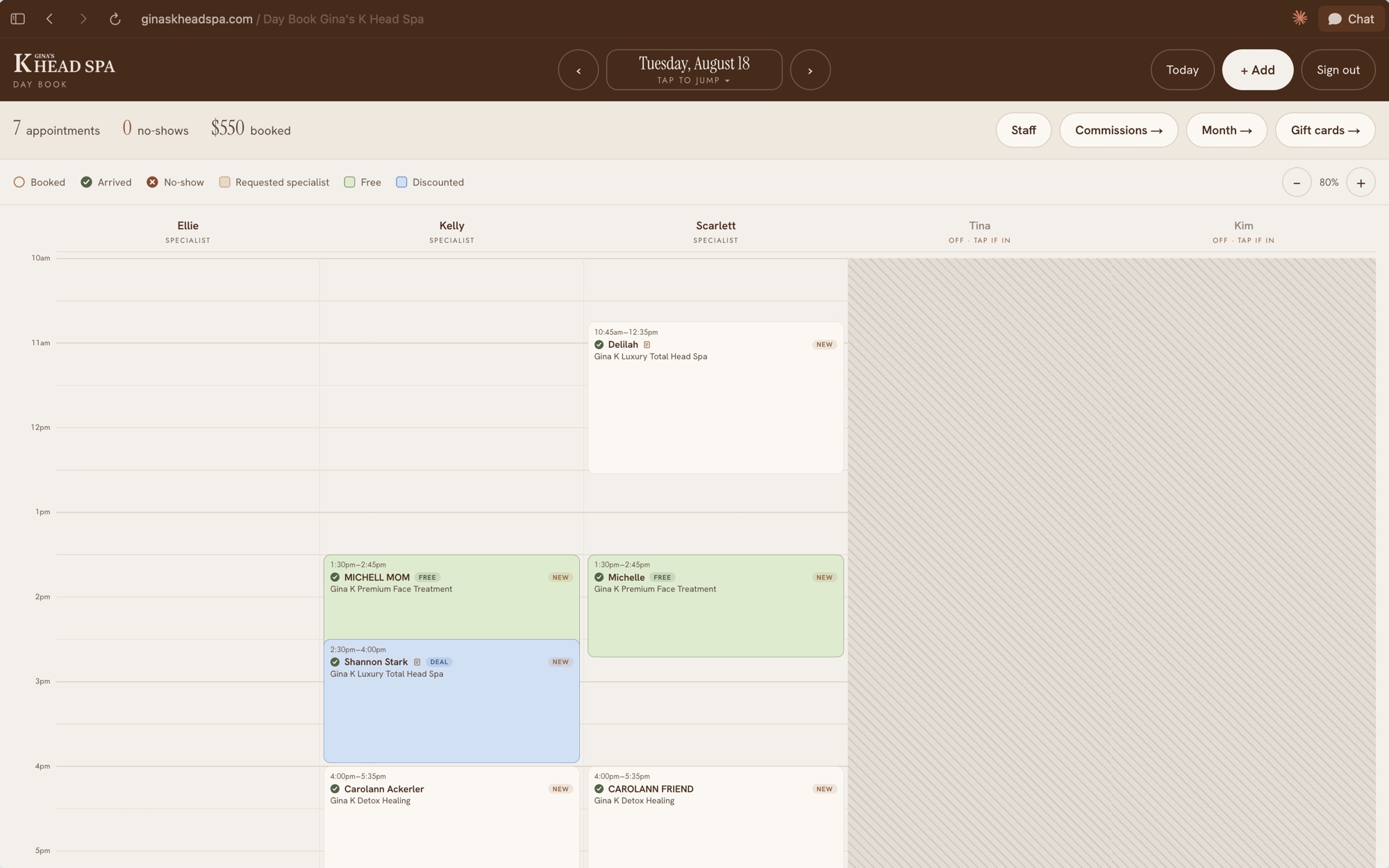Reload the page with the refresh icon
This screenshot has height=868, width=1389.
click(x=115, y=19)
